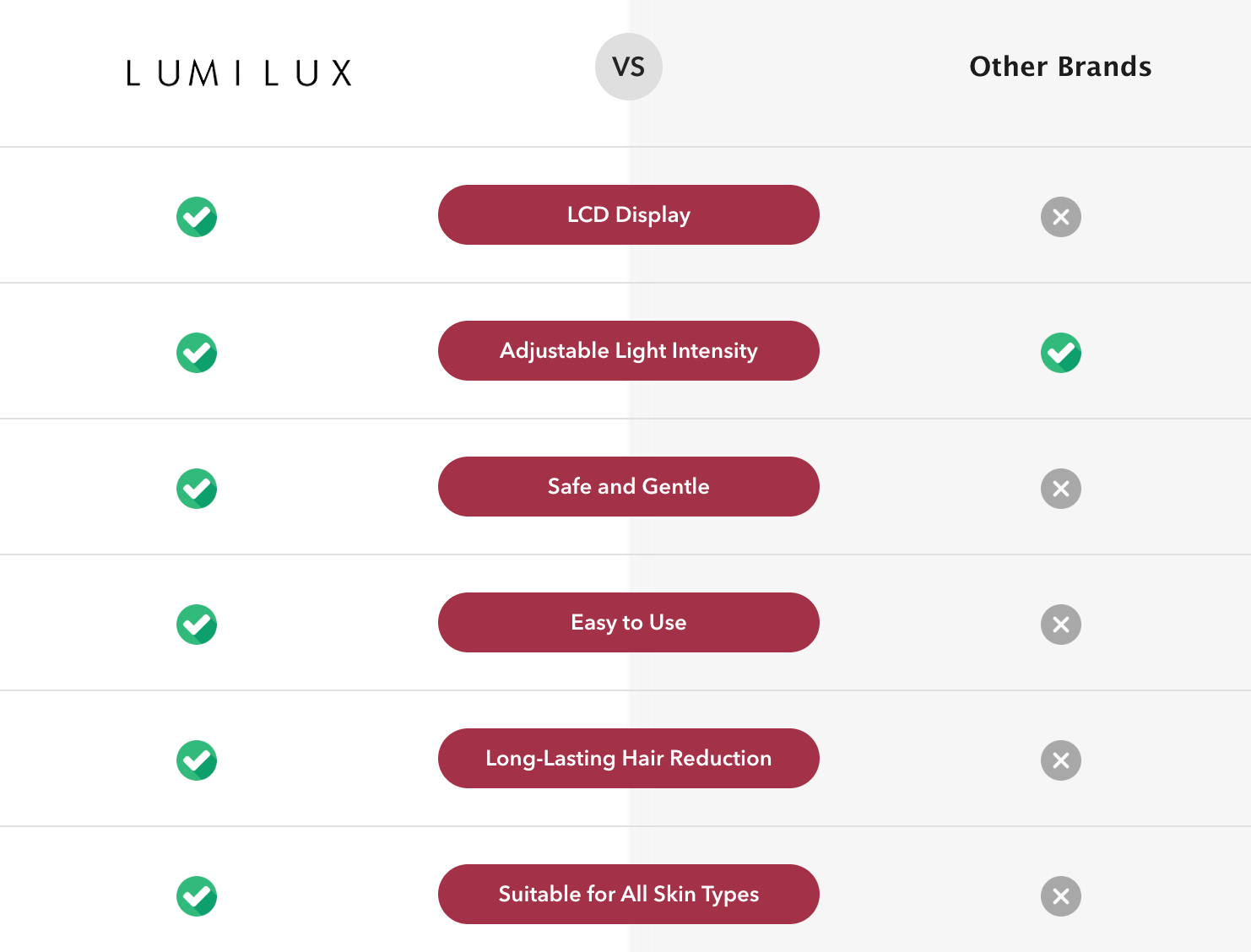Click Other Brands check for Adjustable Light Intensity
This screenshot has width=1251, height=952.
coord(1061,353)
